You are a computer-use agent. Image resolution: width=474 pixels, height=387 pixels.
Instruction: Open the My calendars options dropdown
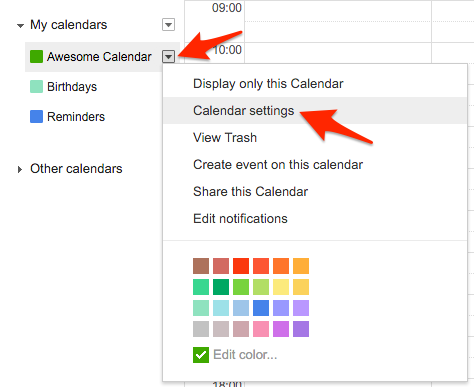168,25
